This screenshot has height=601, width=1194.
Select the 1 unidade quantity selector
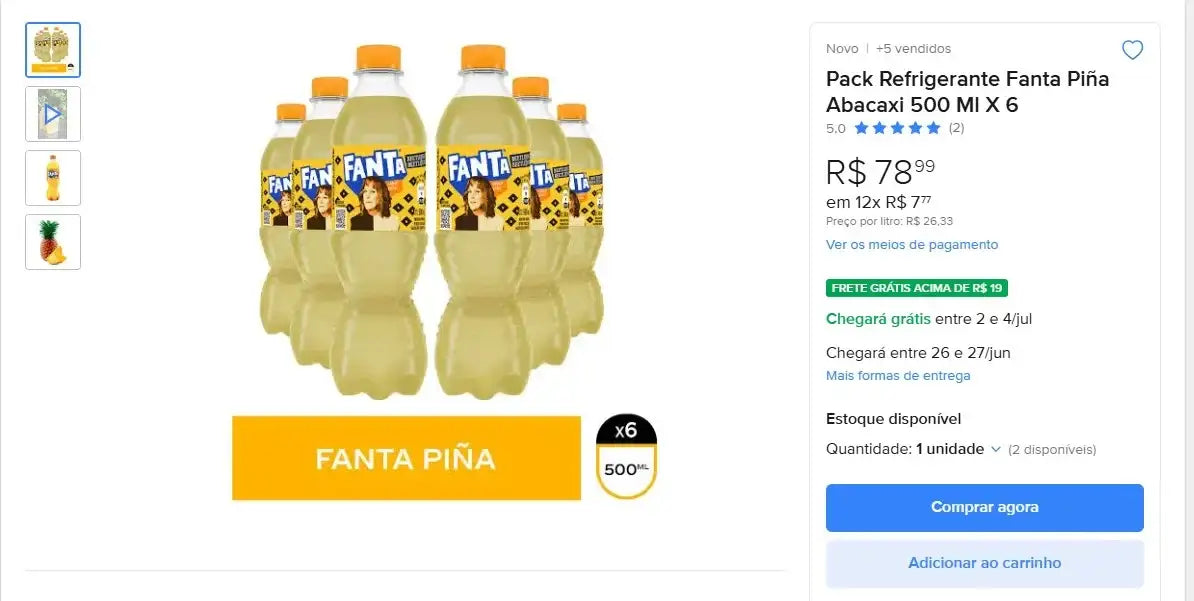click(x=950, y=450)
